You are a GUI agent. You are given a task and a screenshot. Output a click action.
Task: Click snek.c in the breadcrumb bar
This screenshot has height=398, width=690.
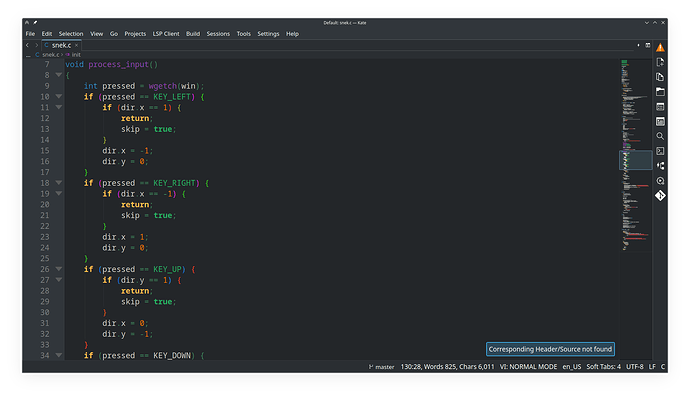tap(50, 55)
